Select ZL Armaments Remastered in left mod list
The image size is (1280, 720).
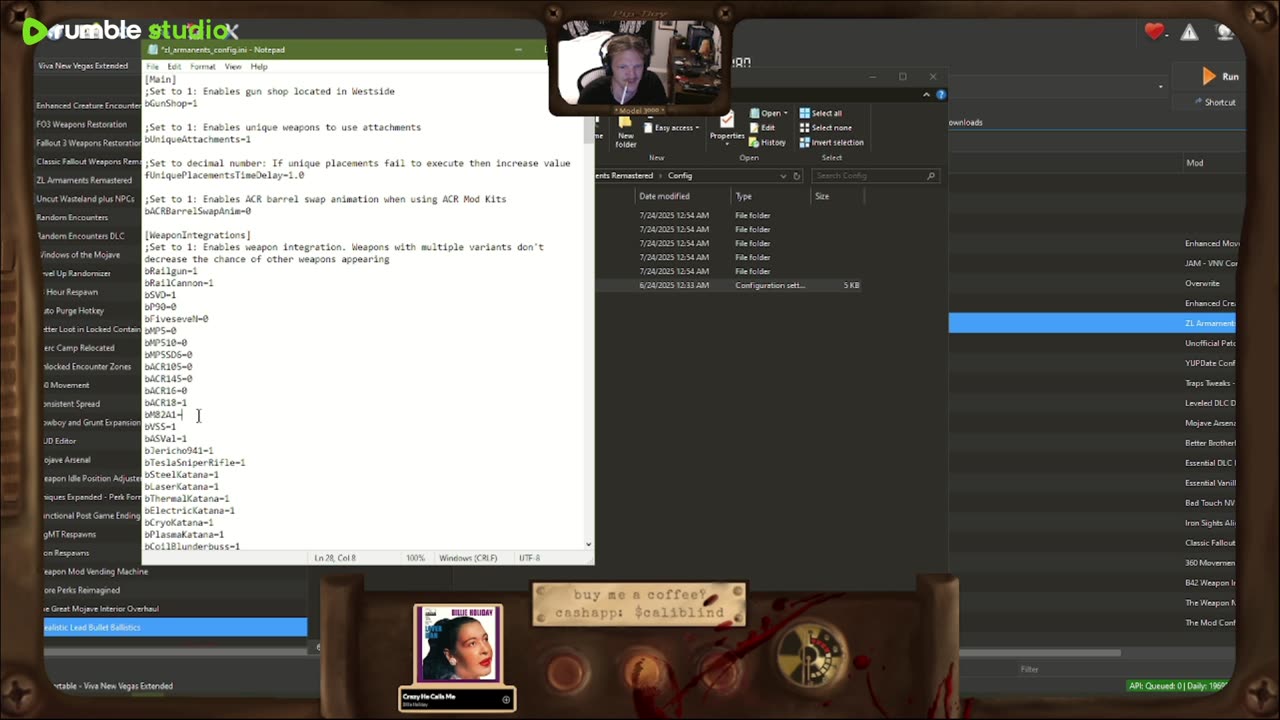click(84, 180)
